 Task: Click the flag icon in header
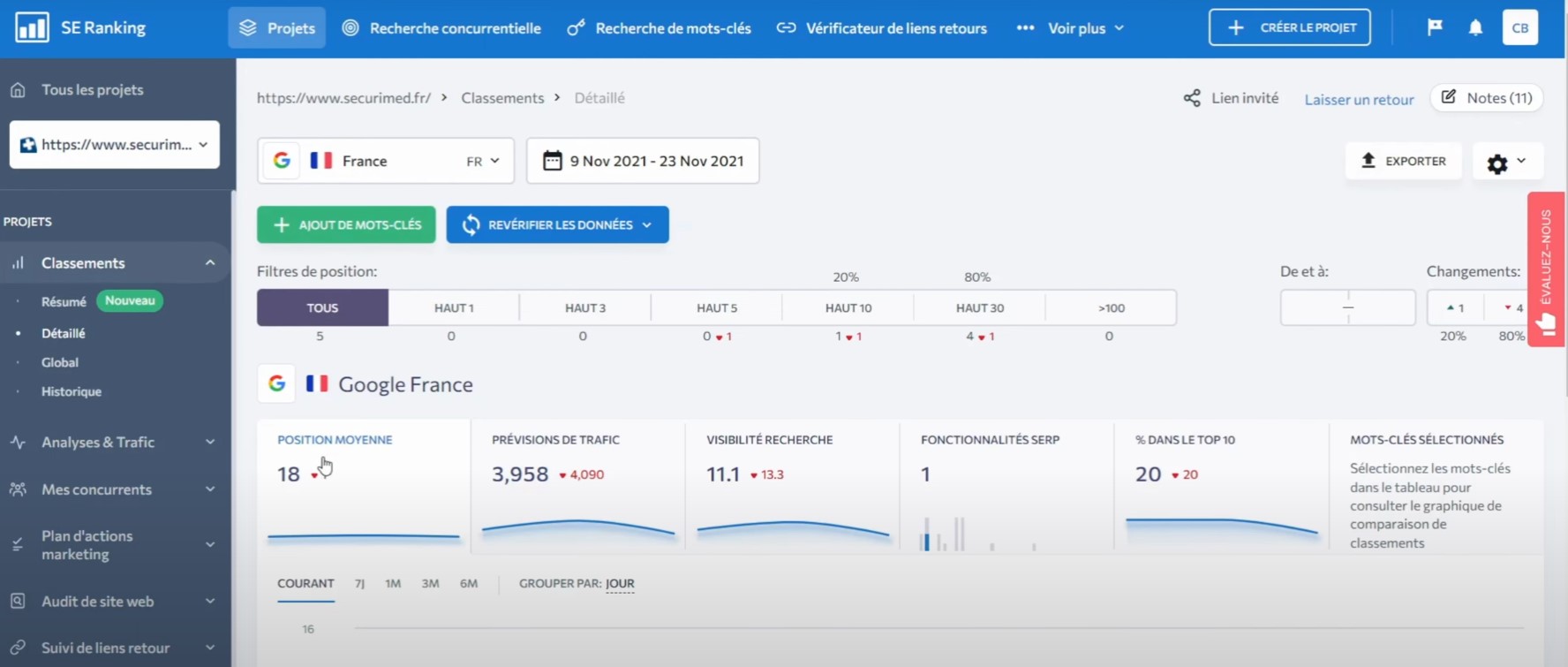[x=1435, y=27]
